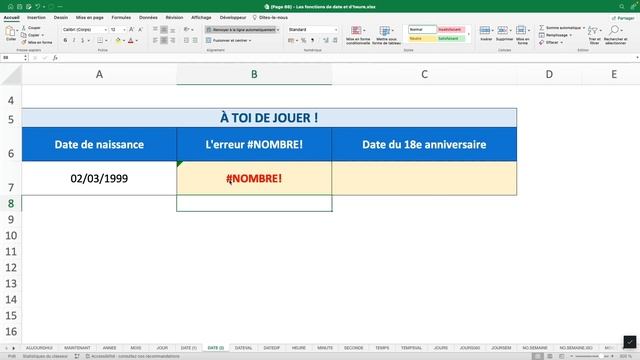Toggle underline formatting
Screen dimensions: 640x360
[82, 40]
